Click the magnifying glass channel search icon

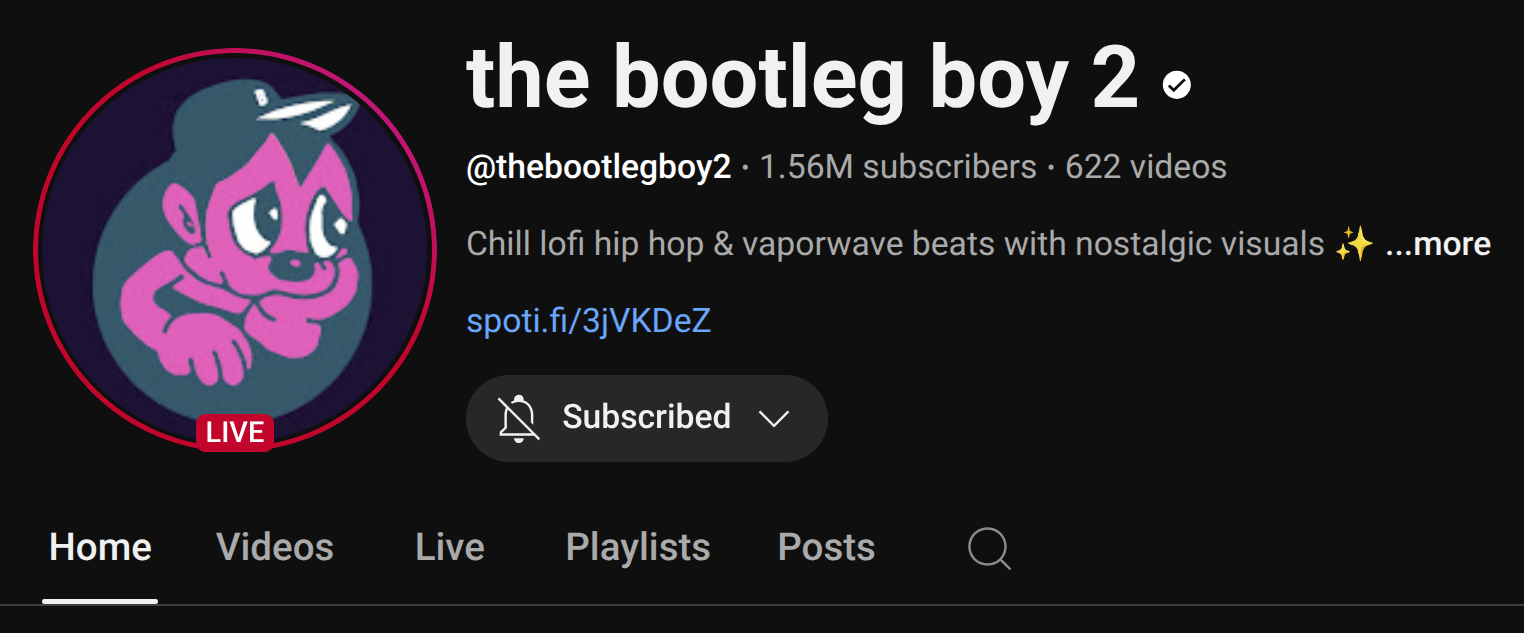[989, 548]
